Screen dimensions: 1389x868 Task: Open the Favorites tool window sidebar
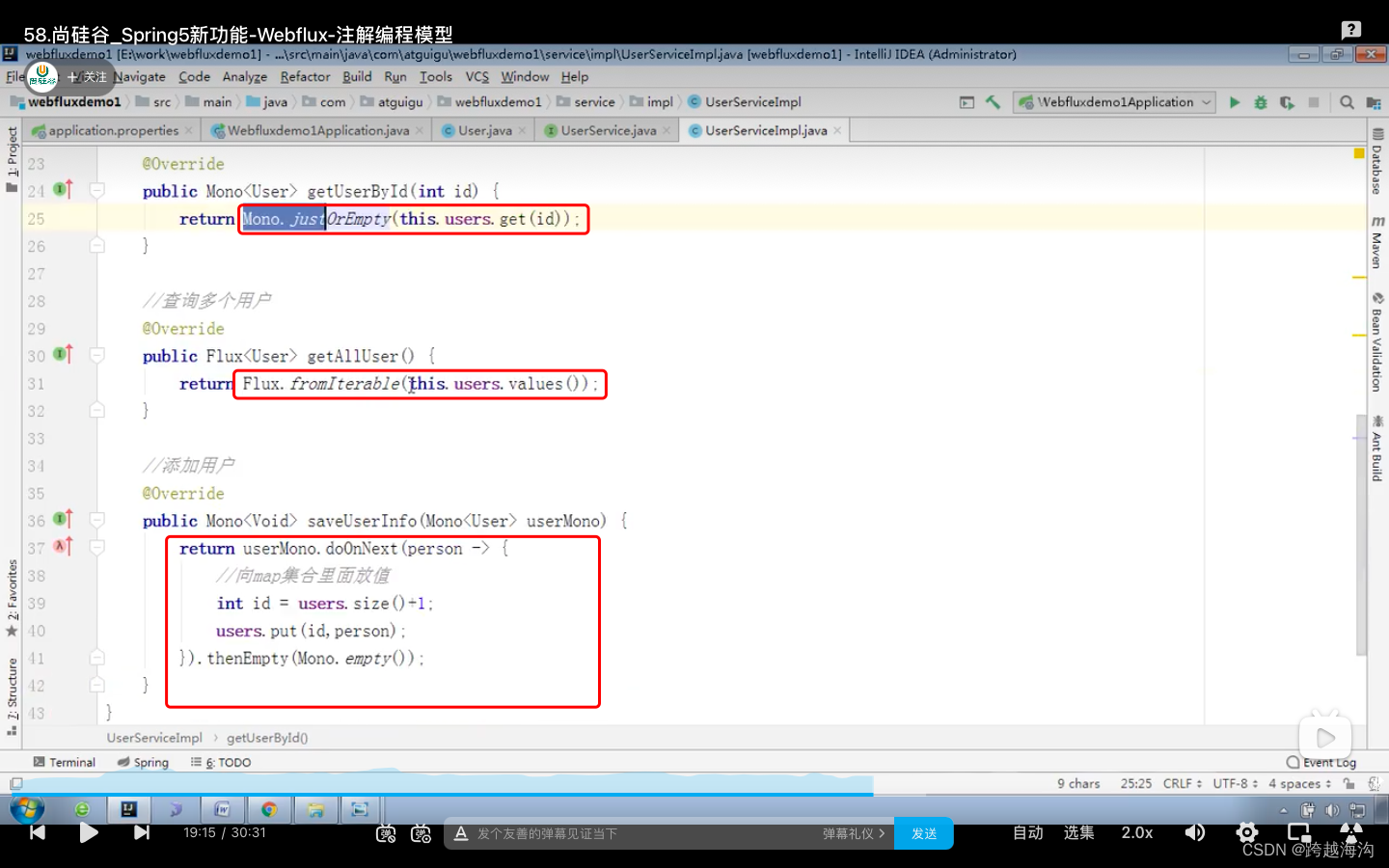tap(12, 598)
